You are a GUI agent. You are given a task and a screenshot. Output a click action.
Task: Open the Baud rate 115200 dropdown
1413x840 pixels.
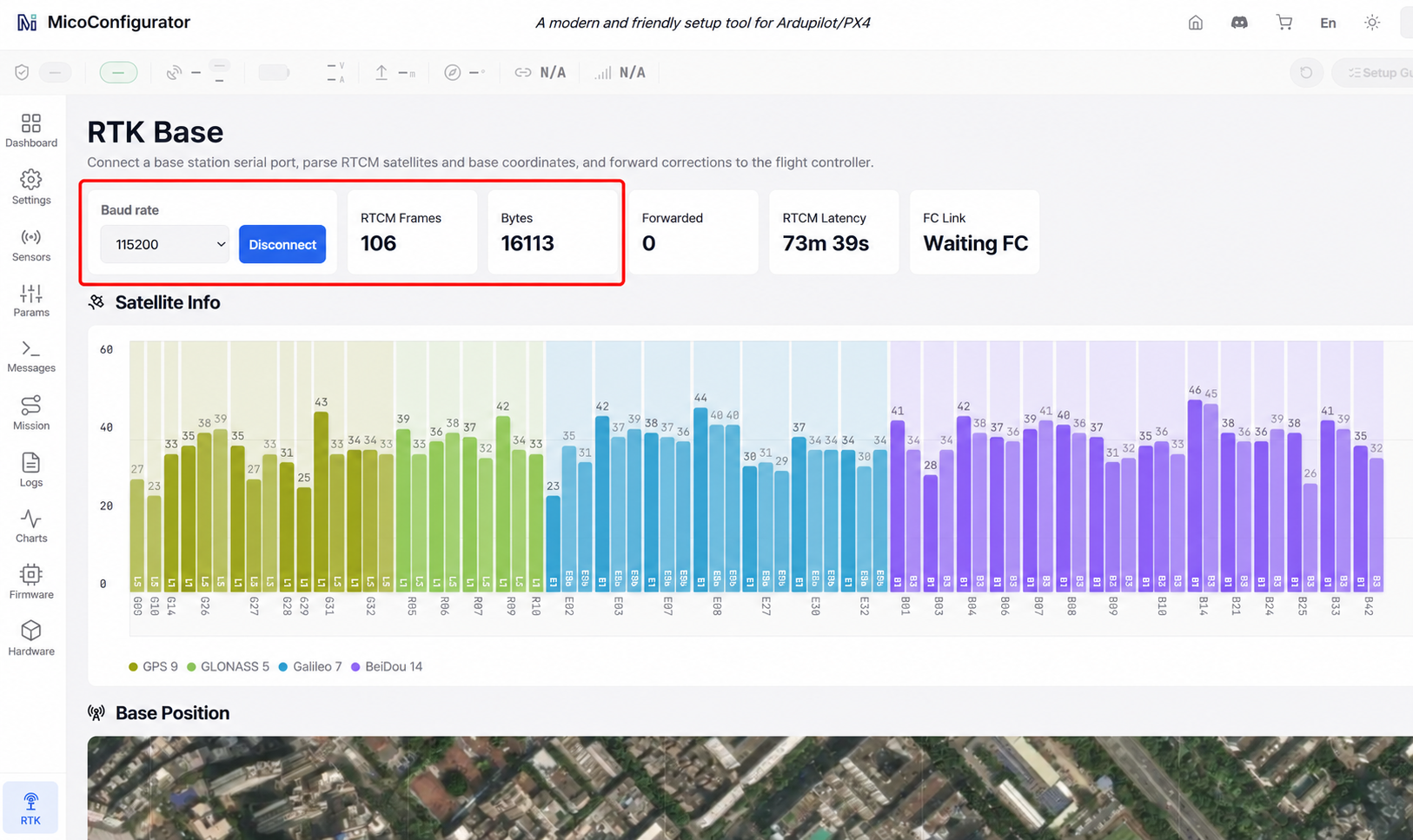pos(165,244)
